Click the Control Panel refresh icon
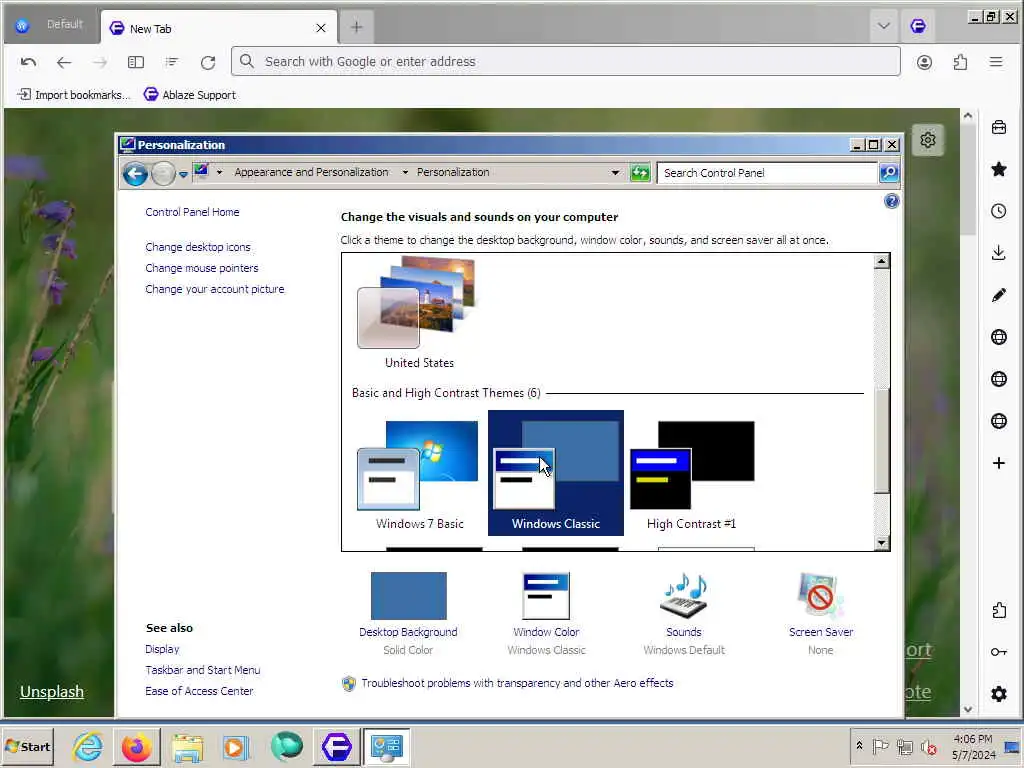Viewport: 1024px width, 768px height. point(640,173)
